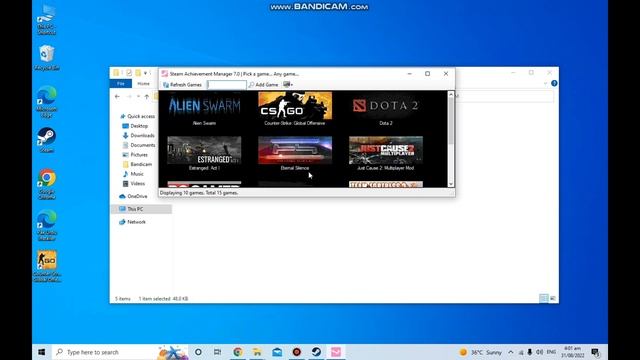This screenshot has width=640, height=360.
Task: Open the Quick Access Toolbar dropdown in Explorer
Action: [x=146, y=73]
